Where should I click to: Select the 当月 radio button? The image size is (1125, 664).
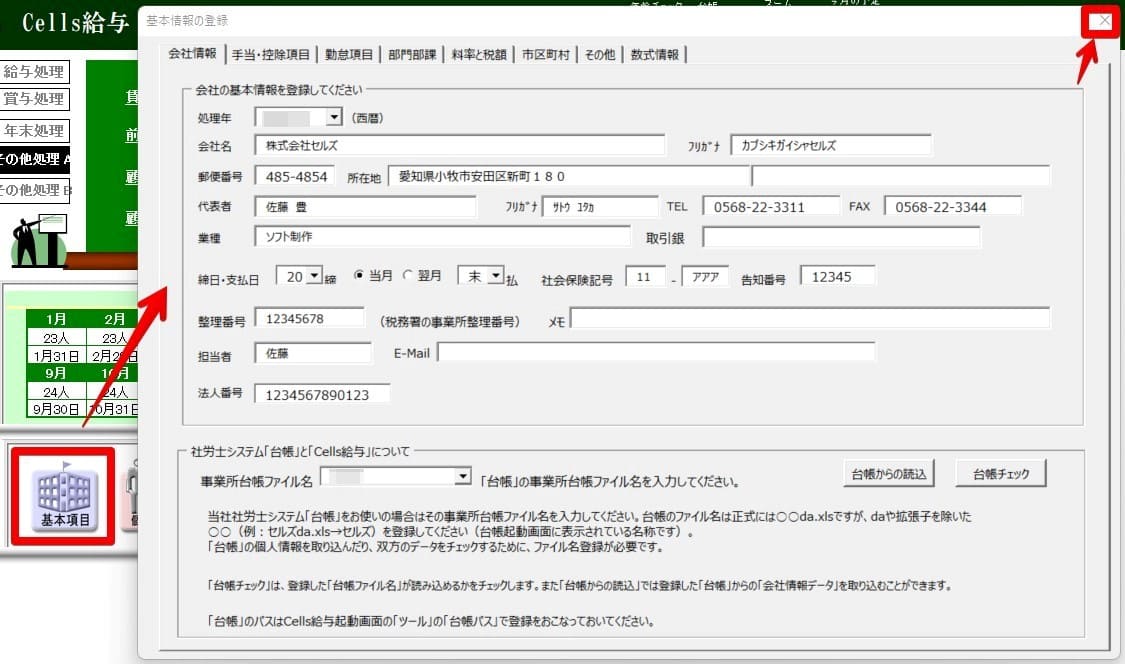(x=359, y=277)
